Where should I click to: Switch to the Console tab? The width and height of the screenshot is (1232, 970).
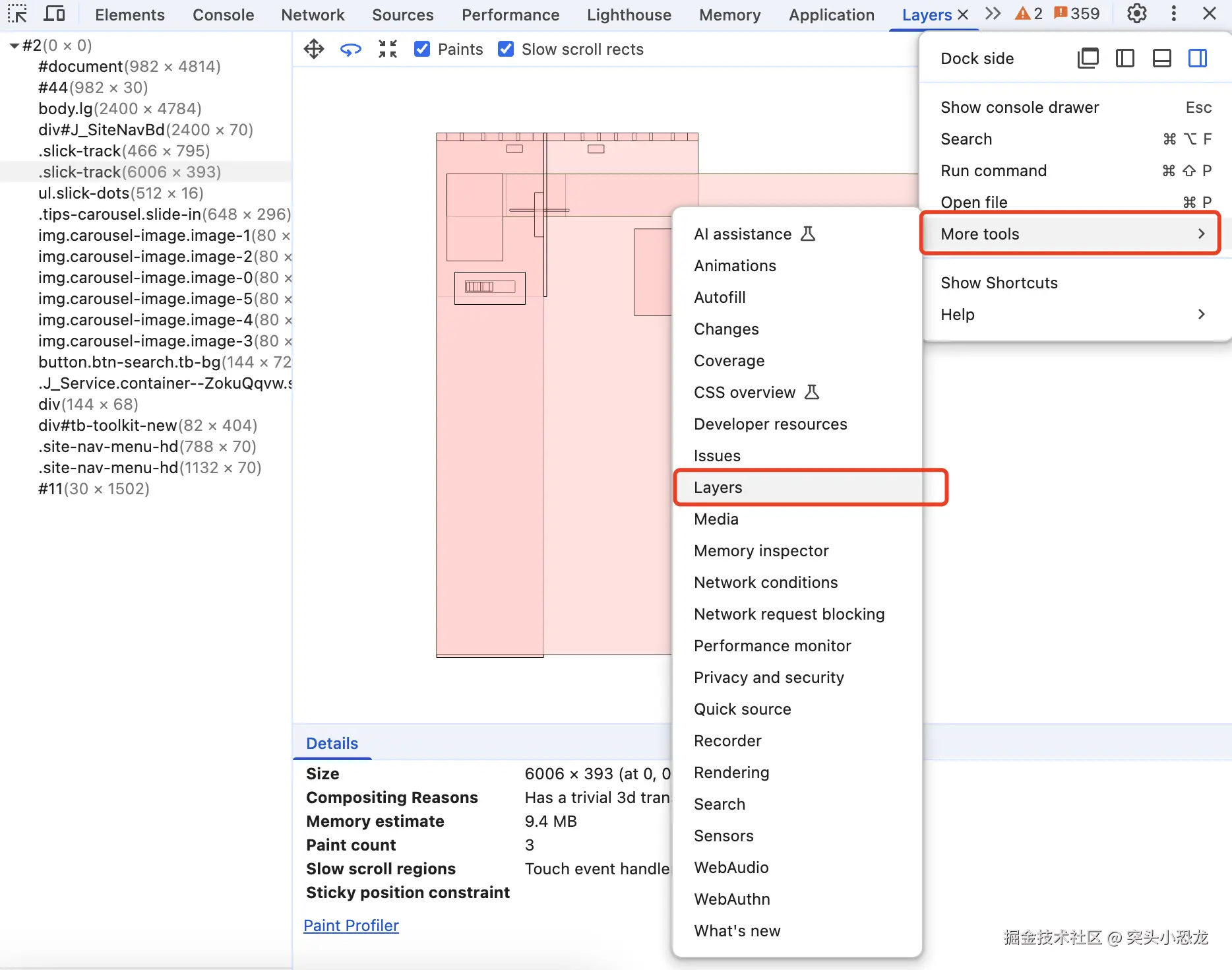point(224,15)
